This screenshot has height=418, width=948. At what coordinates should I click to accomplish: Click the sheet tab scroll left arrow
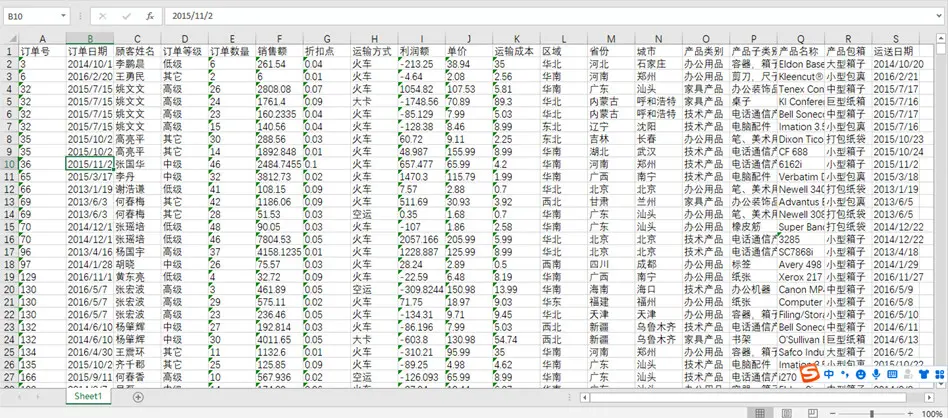[19, 397]
